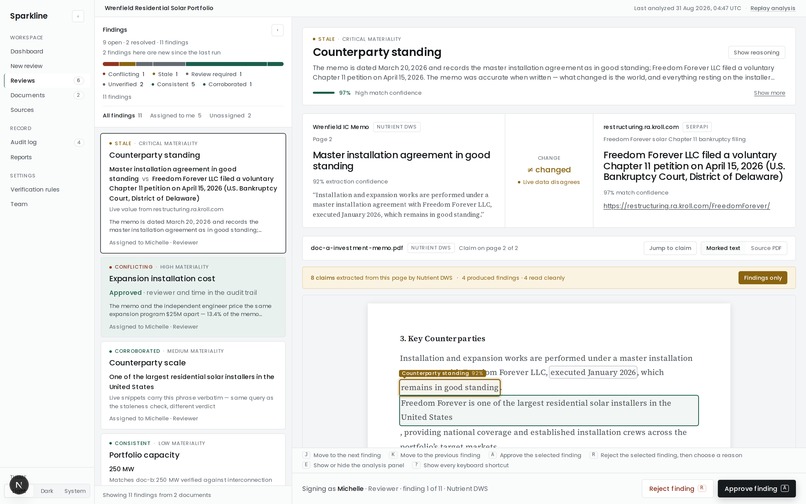Click the 'Unverified 2' legend entry
Image resolution: width=806 pixels, height=504 pixels.
coord(123,84)
